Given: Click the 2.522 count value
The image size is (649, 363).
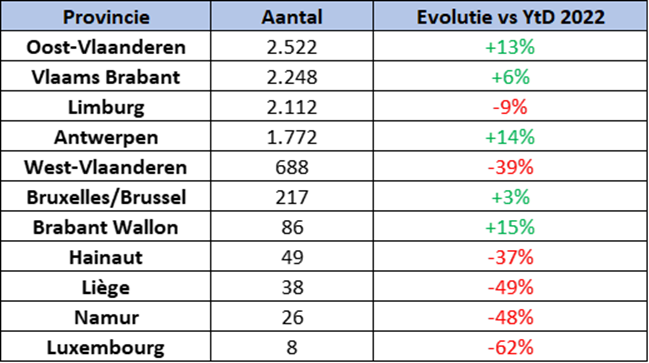Looking at the screenshot, I should pos(292,47).
